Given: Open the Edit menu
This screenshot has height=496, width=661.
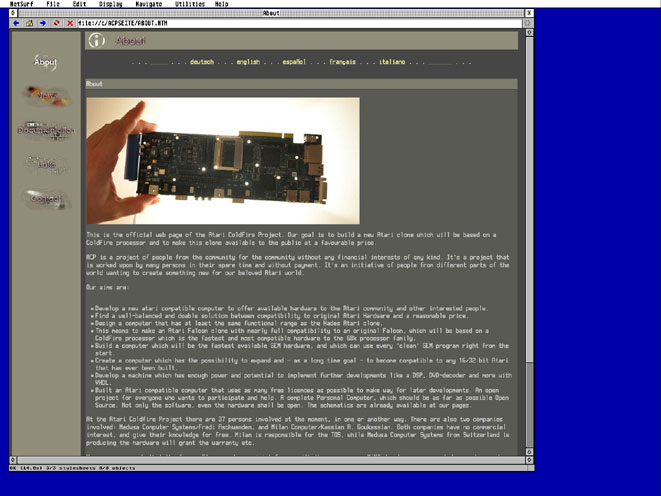Looking at the screenshot, I should click(79, 4).
